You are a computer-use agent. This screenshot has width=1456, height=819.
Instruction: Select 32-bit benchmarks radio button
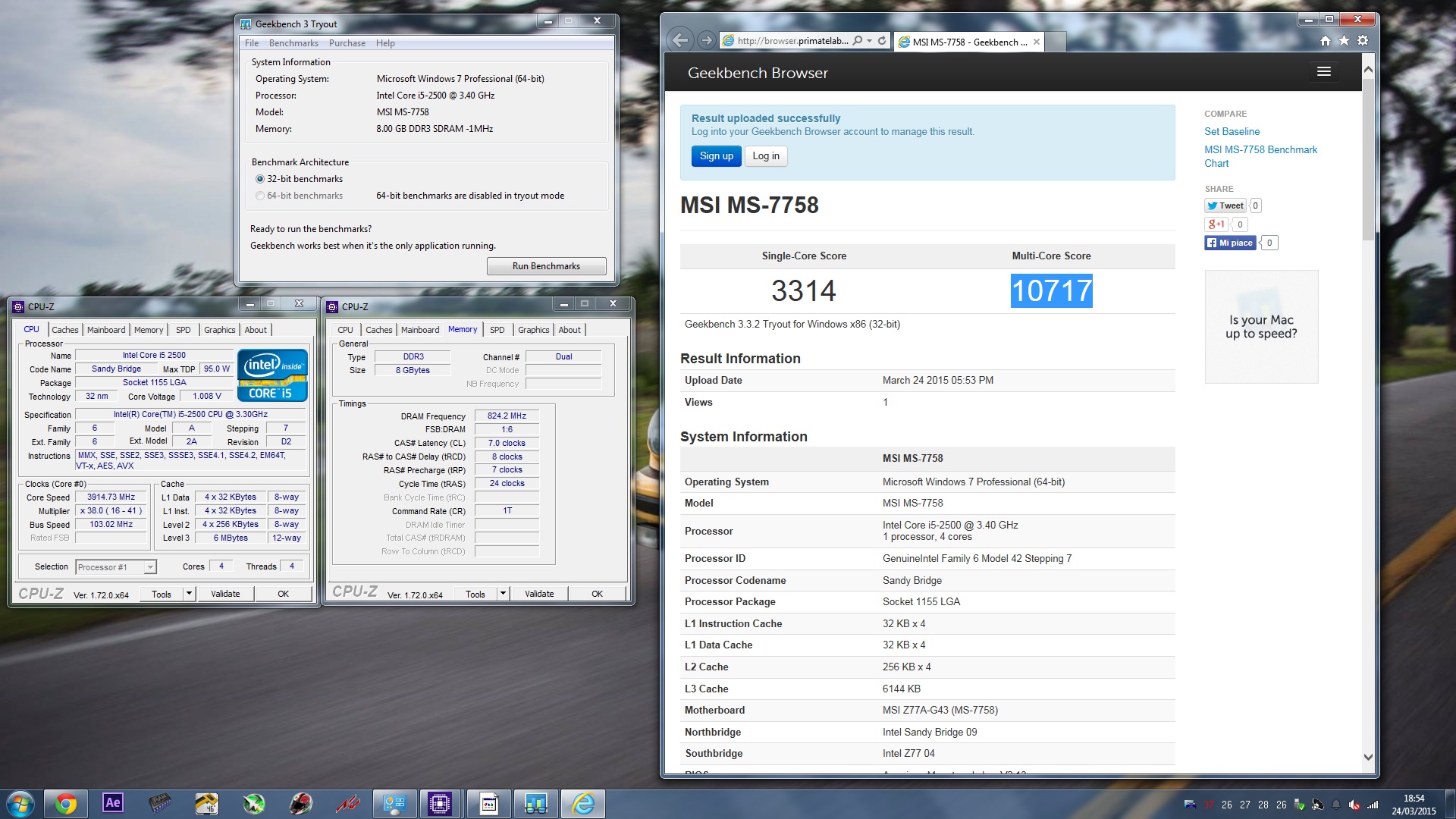click(260, 179)
